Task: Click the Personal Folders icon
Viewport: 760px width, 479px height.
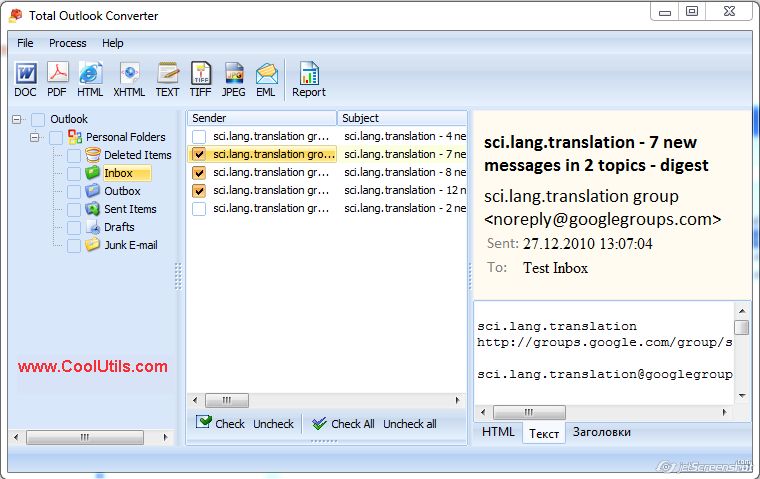Action: 75,137
